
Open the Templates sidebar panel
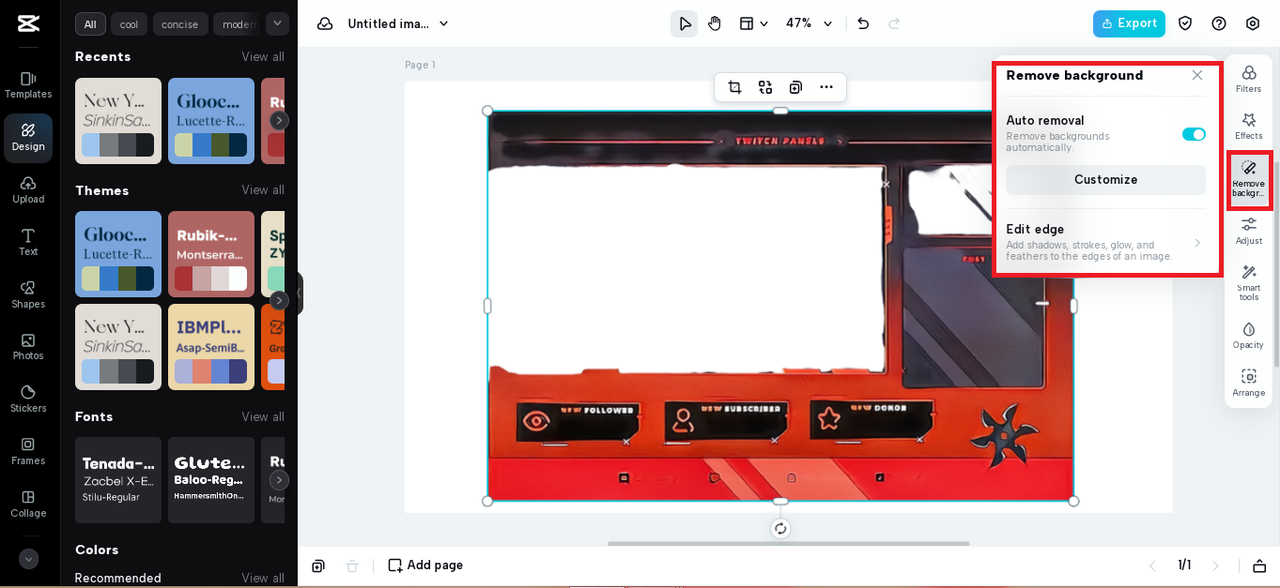pyautogui.click(x=28, y=85)
